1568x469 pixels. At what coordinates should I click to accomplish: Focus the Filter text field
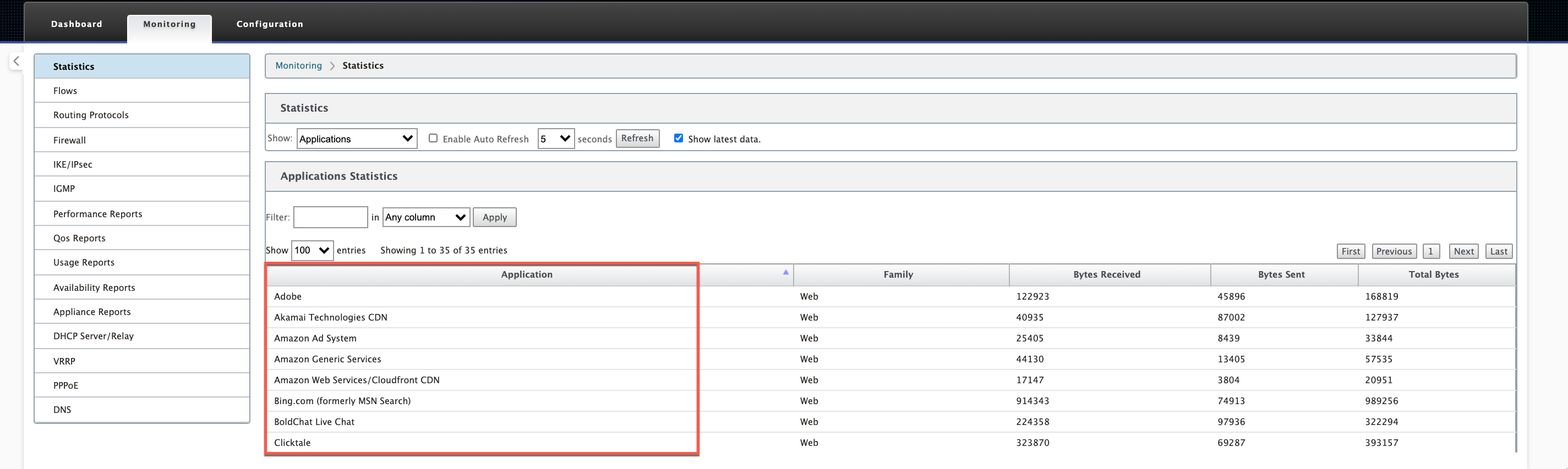coord(331,217)
